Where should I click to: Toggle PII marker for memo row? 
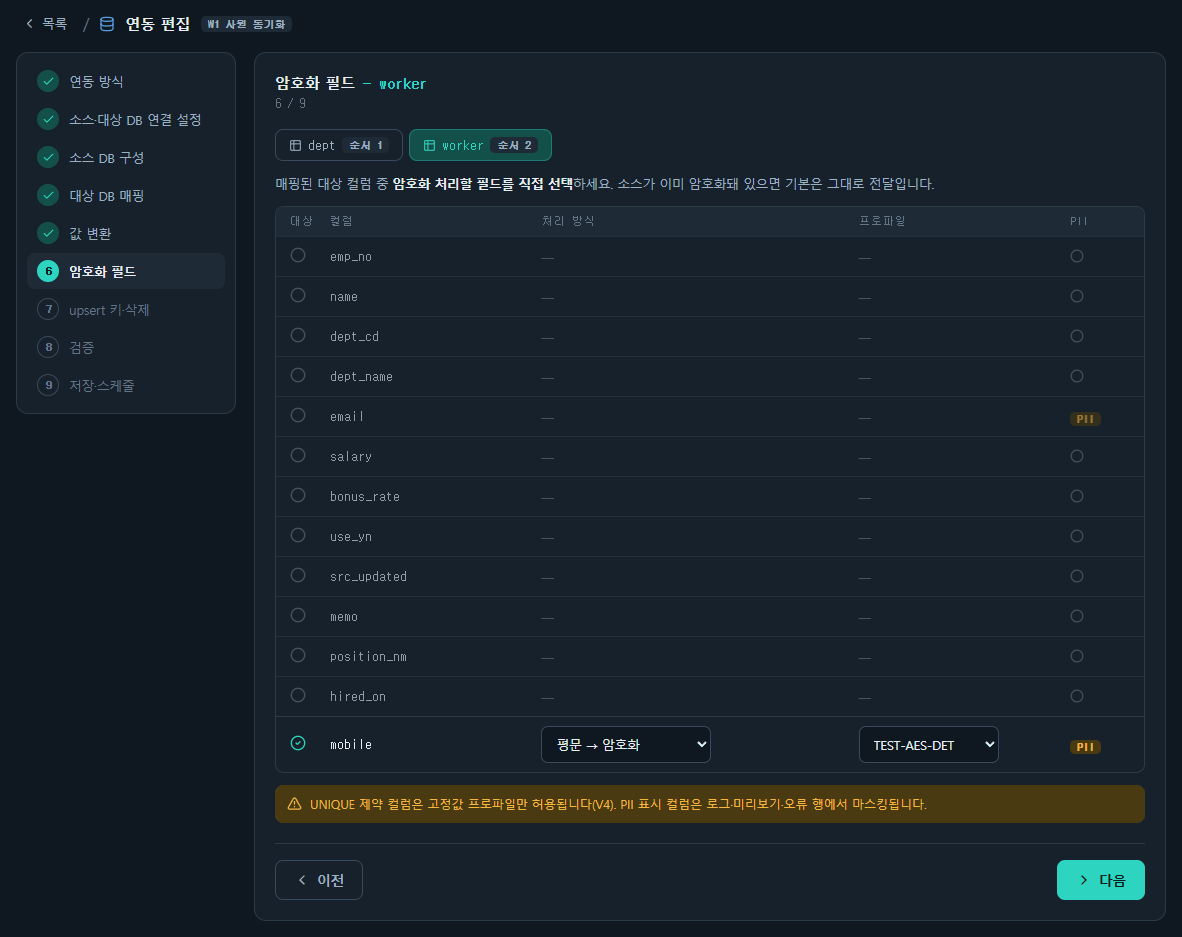click(1076, 616)
